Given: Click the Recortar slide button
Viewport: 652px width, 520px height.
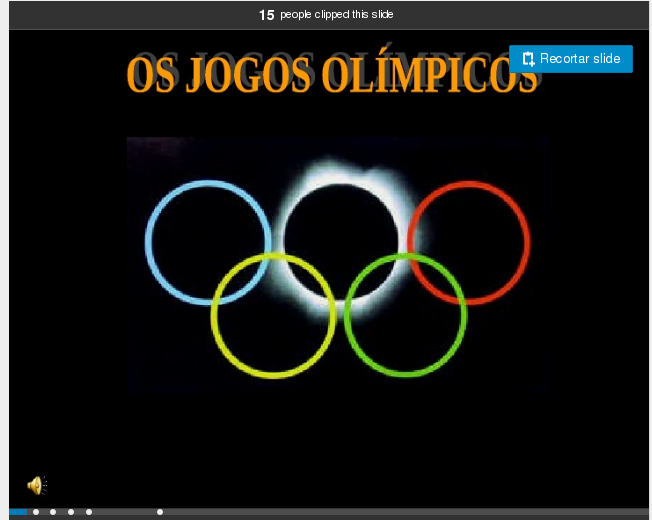Looking at the screenshot, I should 570,59.
